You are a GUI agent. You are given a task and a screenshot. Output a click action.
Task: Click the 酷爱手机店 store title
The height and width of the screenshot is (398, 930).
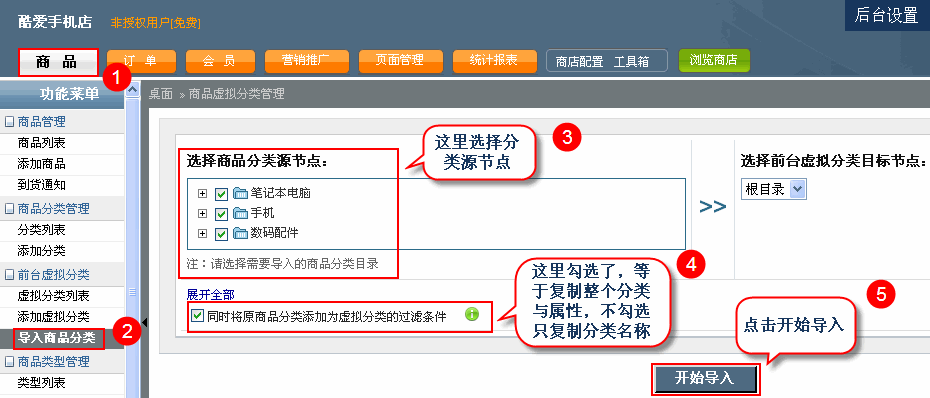point(55,23)
